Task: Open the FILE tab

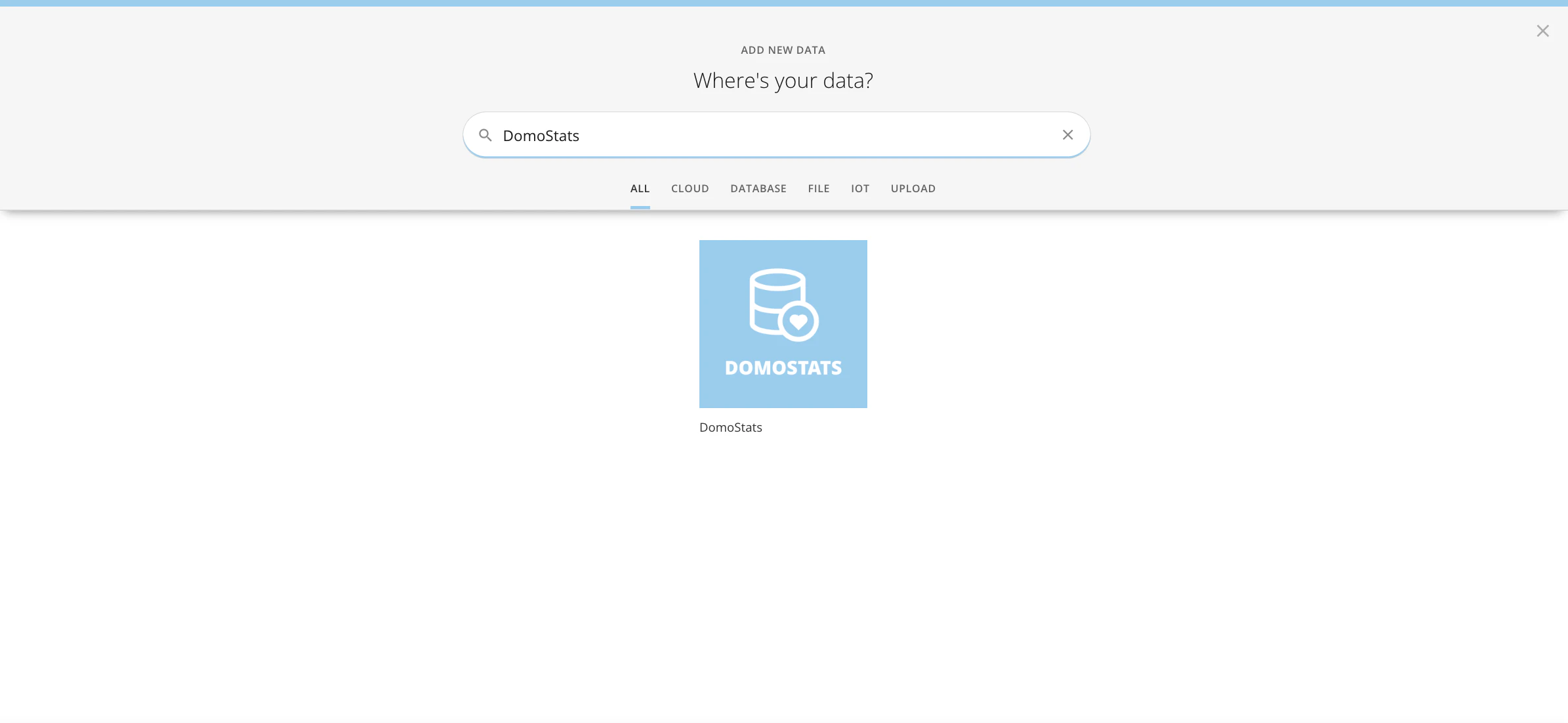Action: pyautogui.click(x=818, y=189)
